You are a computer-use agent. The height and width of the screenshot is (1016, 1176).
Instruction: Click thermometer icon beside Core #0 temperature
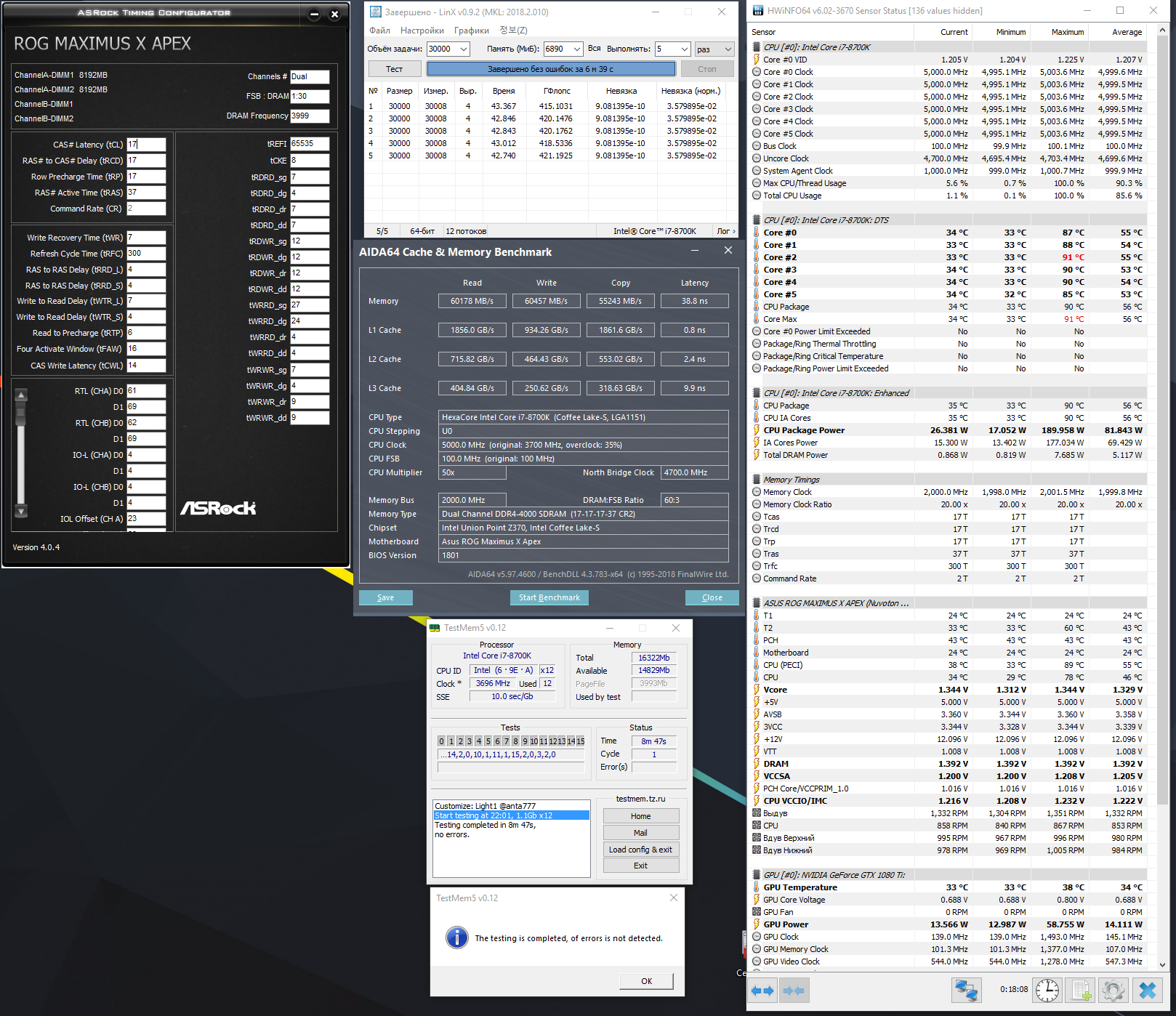pos(757,233)
